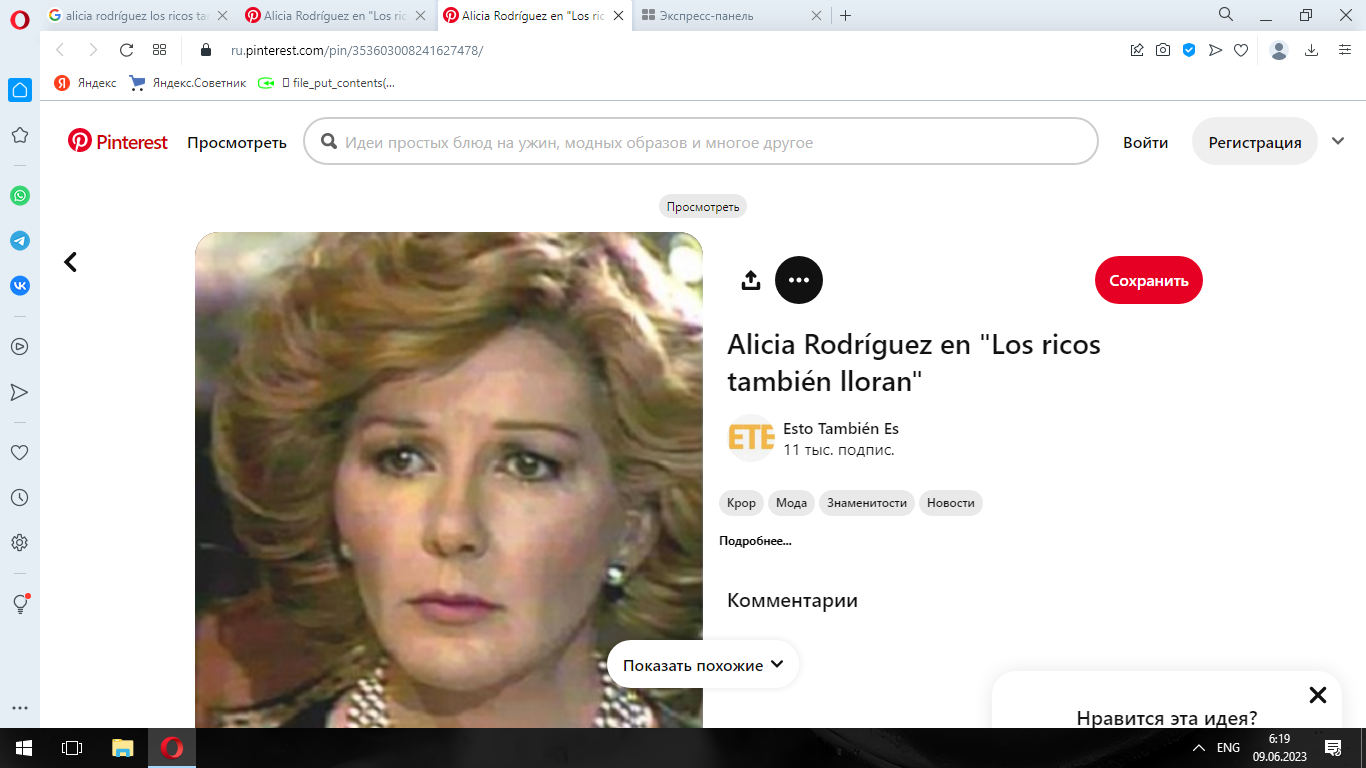Image resolution: width=1366 pixels, height=768 pixels.
Task: Search tabs with the magnifier icon
Action: (x=1226, y=14)
